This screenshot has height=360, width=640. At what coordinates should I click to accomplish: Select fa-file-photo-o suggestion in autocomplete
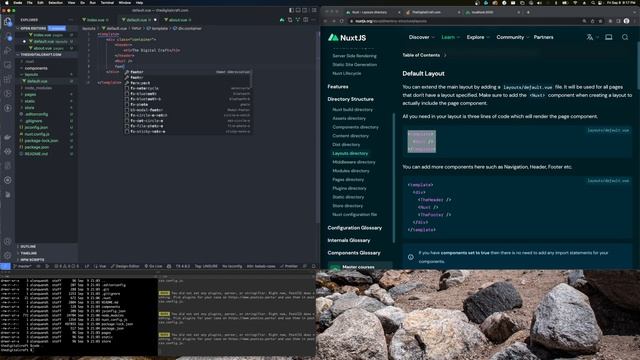pos(188,126)
